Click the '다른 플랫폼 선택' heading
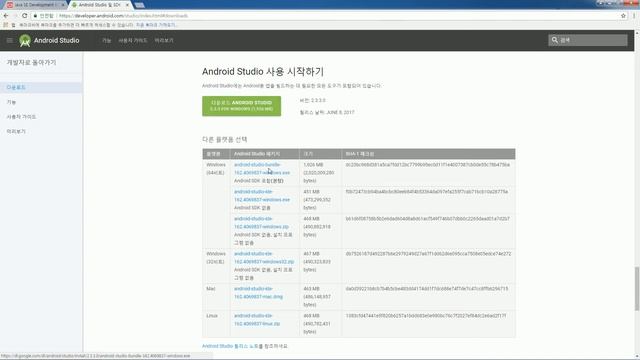This screenshot has height=360, width=640. (x=225, y=140)
